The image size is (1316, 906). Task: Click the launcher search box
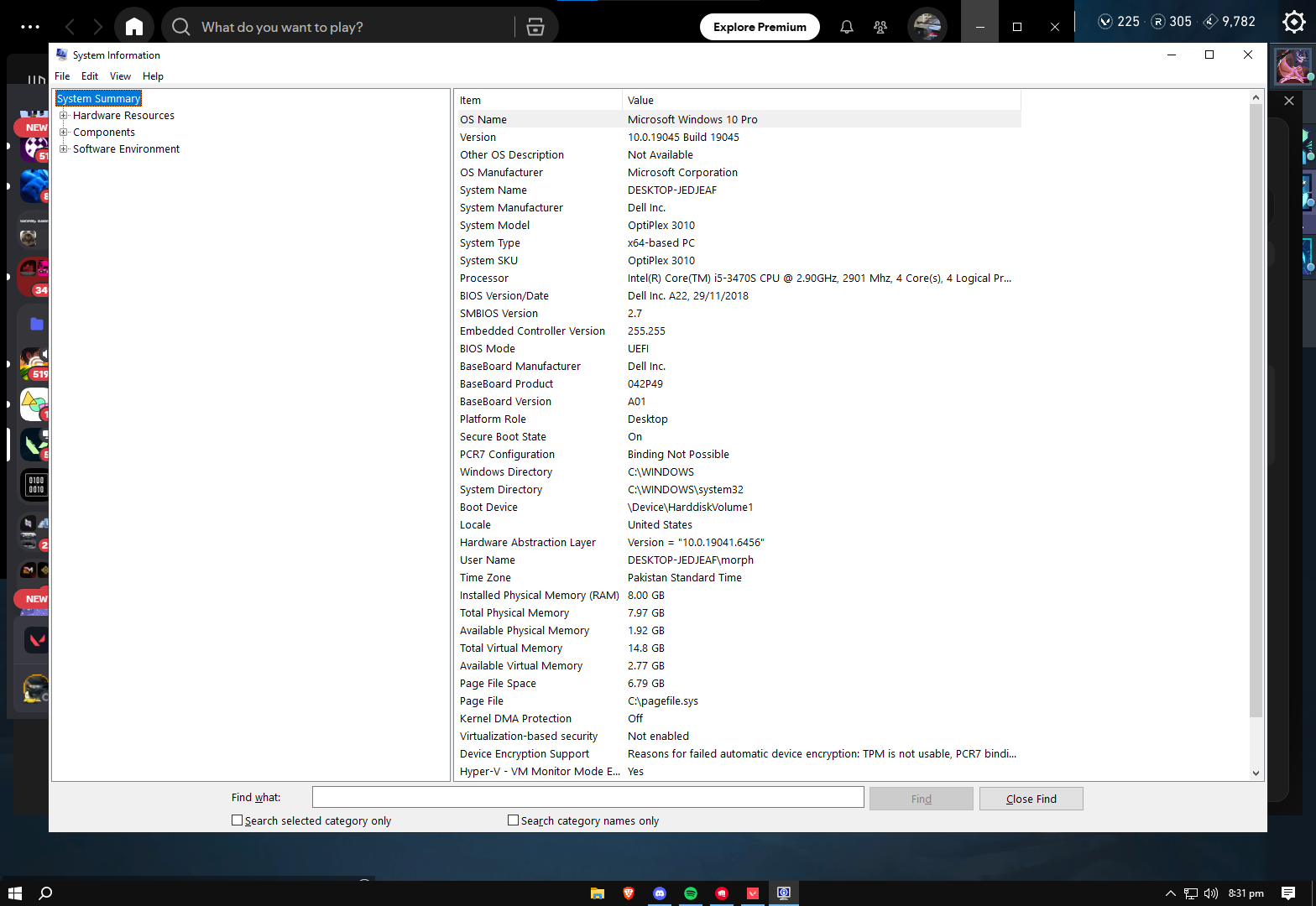[x=340, y=27]
